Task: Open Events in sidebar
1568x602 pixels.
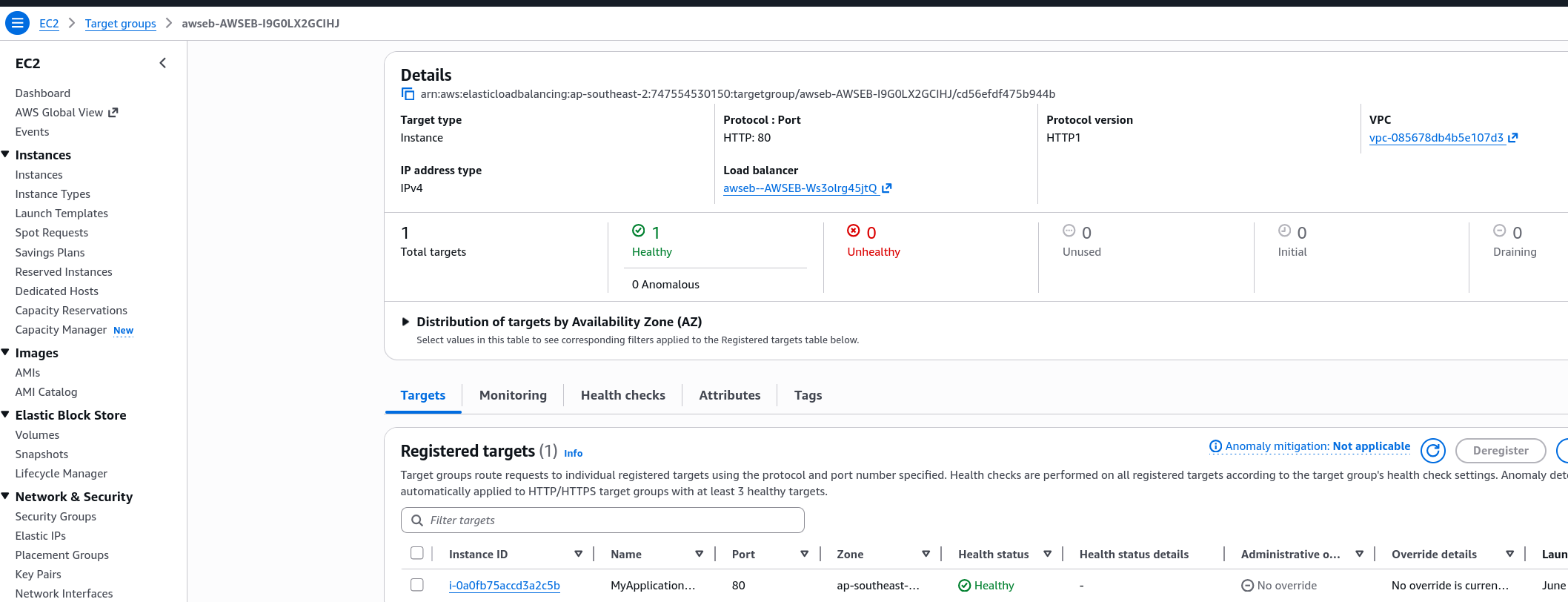Action: [32, 131]
